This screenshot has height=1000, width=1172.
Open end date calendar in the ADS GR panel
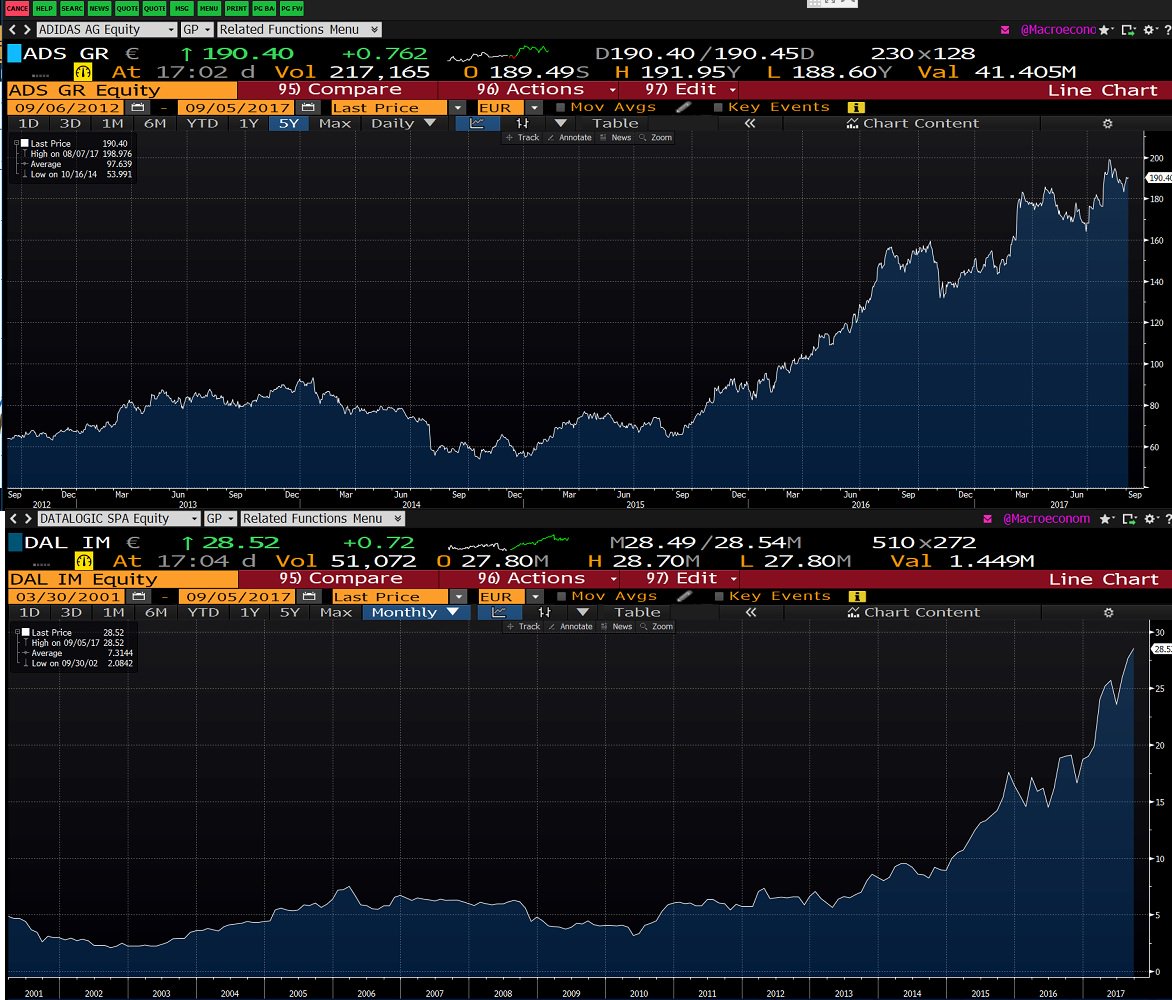(308, 108)
